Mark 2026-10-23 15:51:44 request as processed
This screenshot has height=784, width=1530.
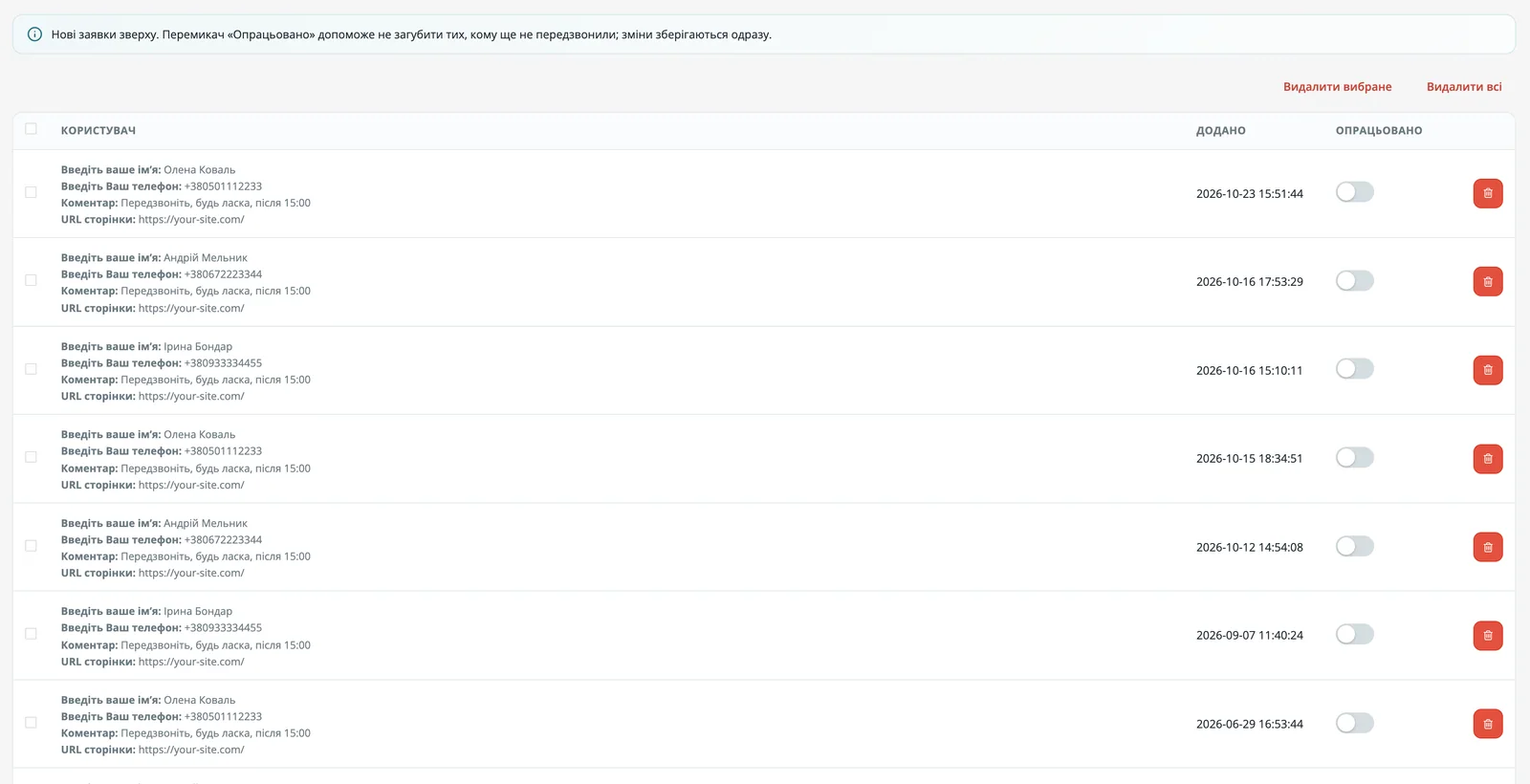click(1355, 192)
